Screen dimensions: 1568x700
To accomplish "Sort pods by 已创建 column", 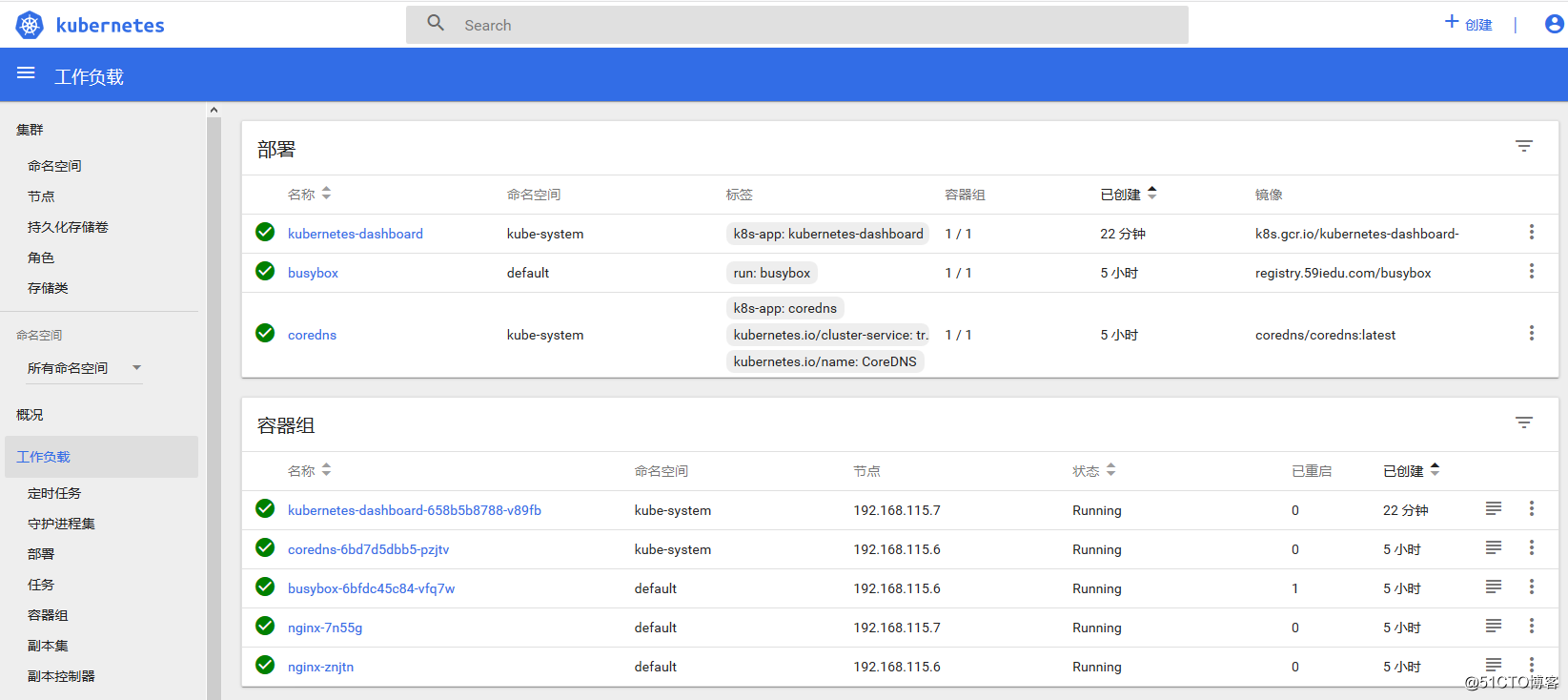I will [x=1411, y=470].
